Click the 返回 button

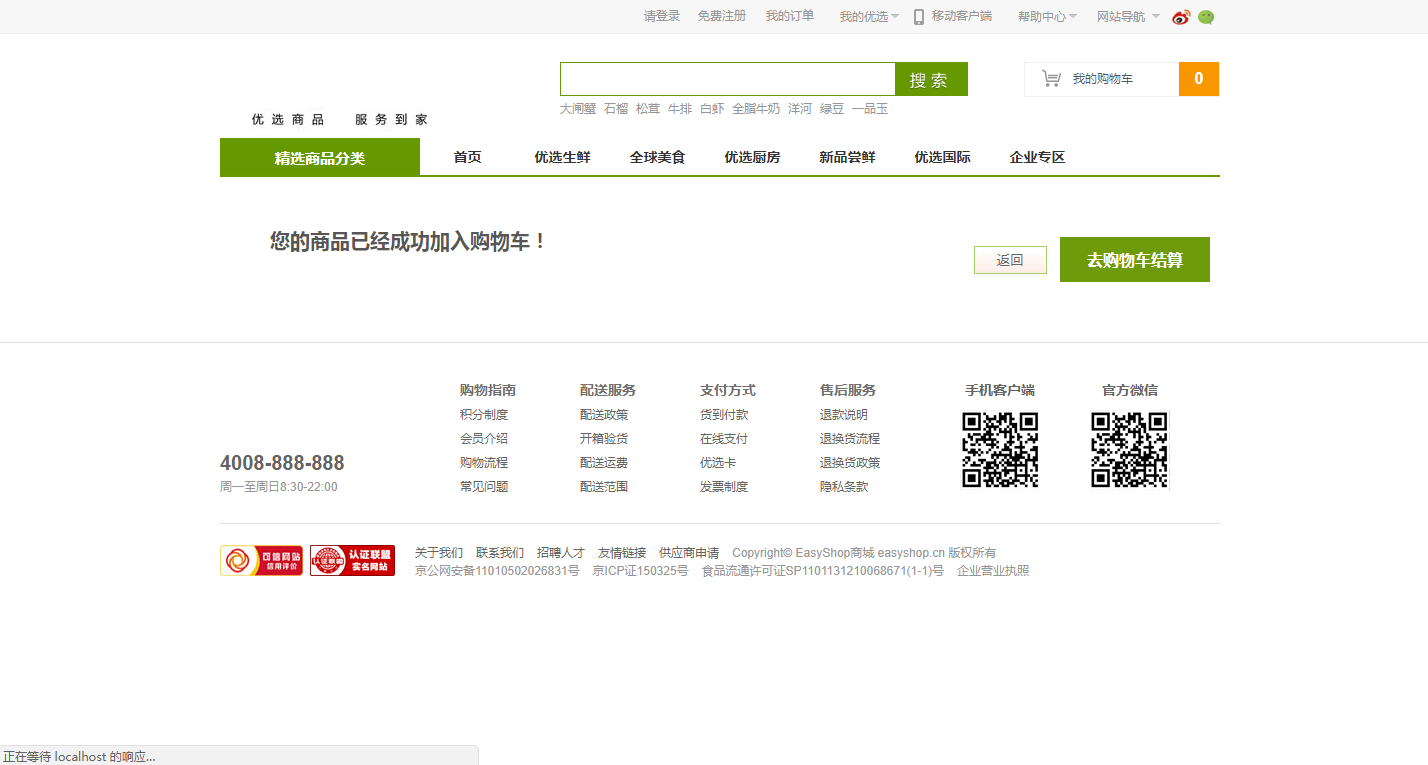[1010, 260]
